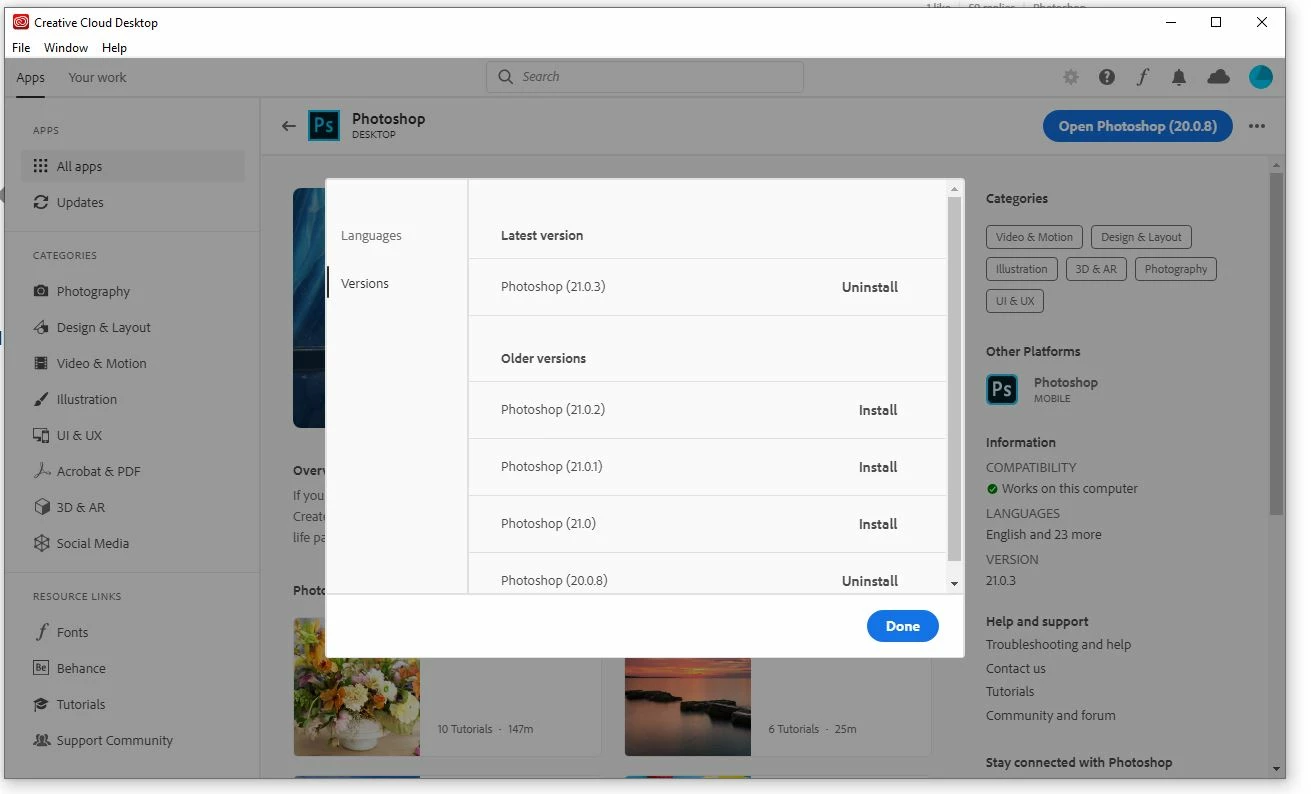Viewport: 1311px width, 794px height.
Task: Select the 3D & AR tag
Action: pyautogui.click(x=1096, y=269)
